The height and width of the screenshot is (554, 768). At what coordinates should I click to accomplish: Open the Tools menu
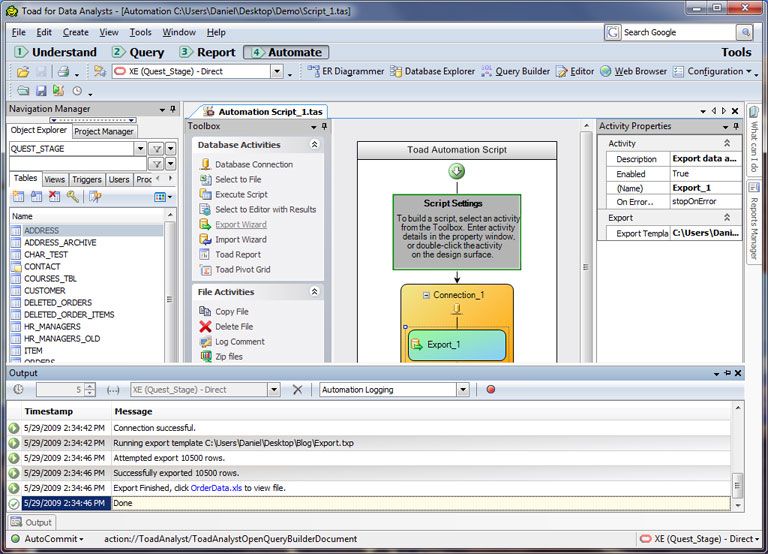pyautogui.click(x=140, y=32)
